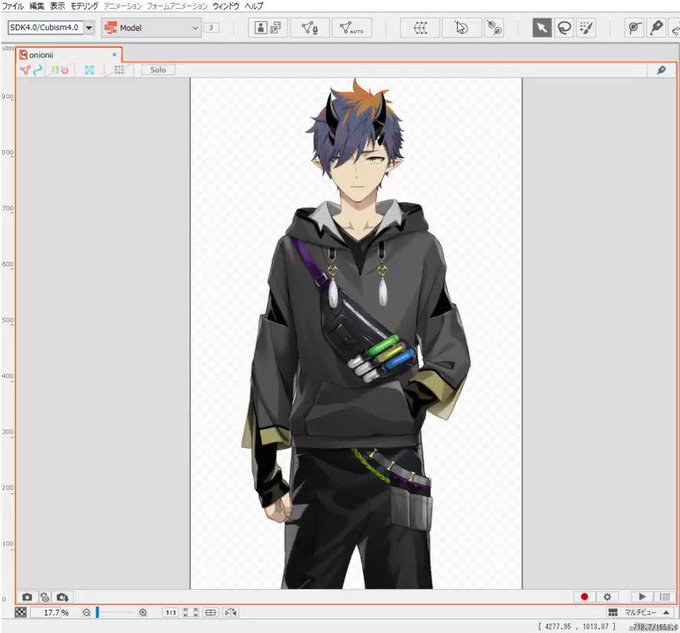Toggle the curved path display icon

[37, 70]
